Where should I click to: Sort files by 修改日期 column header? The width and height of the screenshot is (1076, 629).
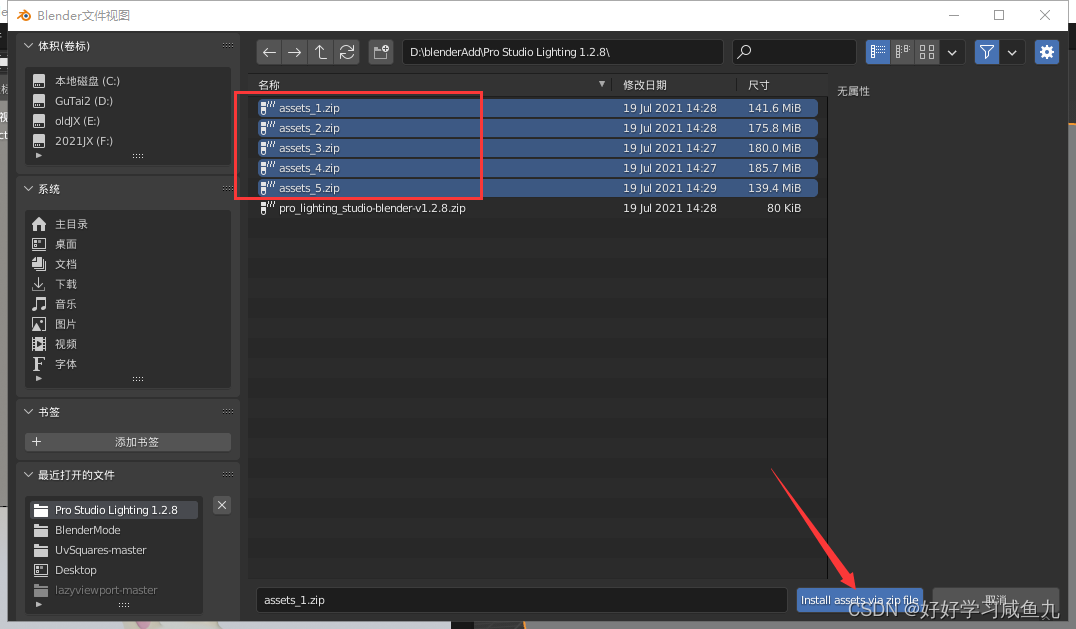pyautogui.click(x=644, y=85)
